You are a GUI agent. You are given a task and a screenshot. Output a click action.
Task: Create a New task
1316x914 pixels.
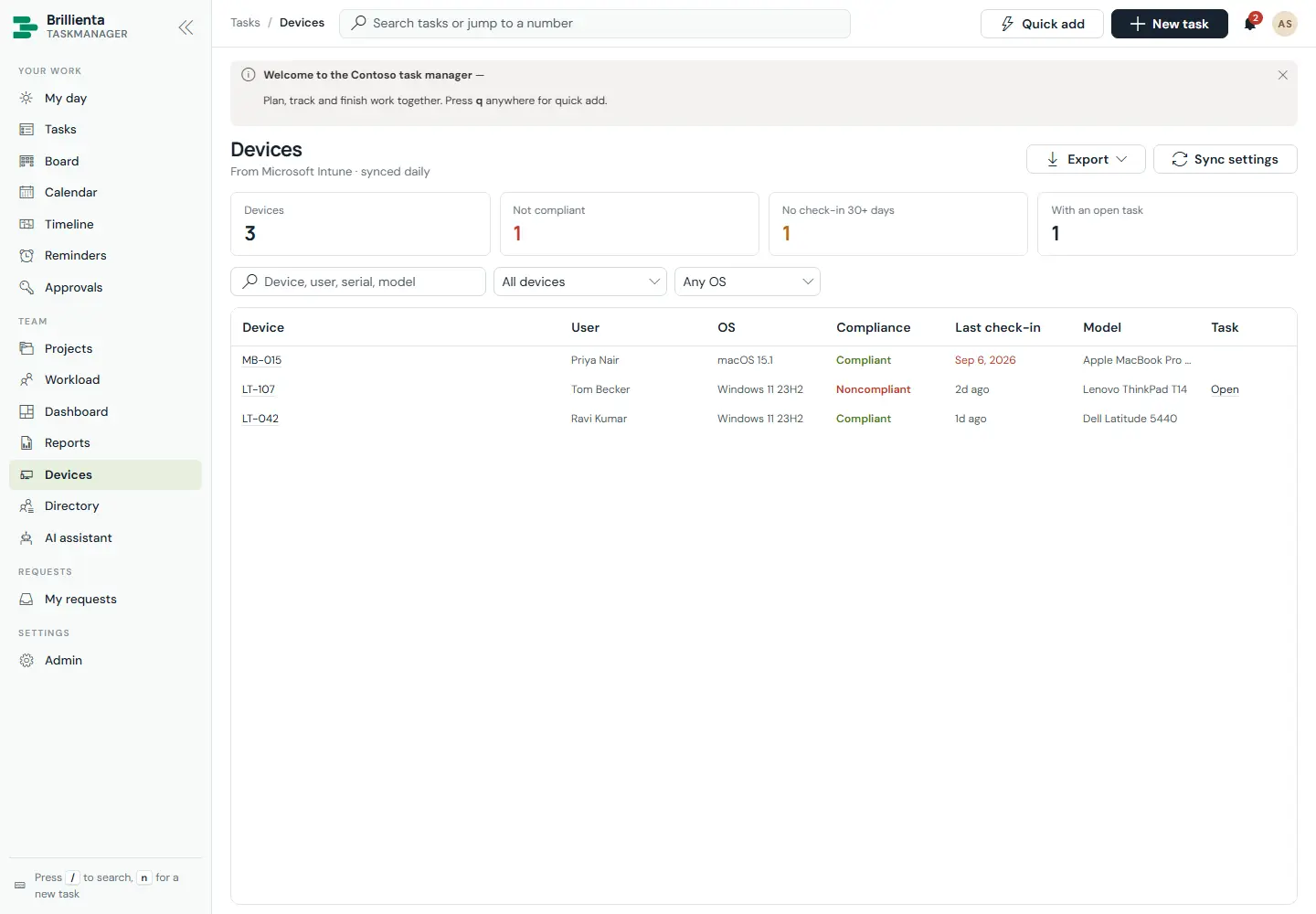[x=1170, y=24]
